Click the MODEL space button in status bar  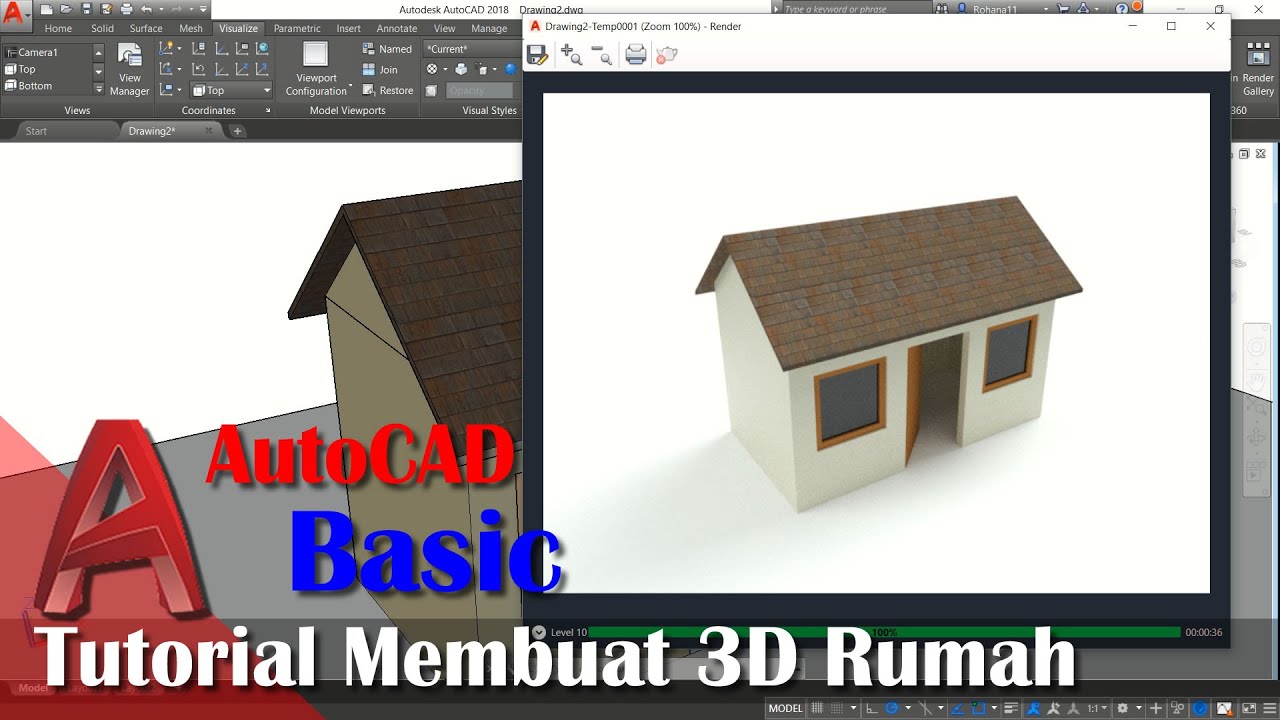(x=785, y=708)
